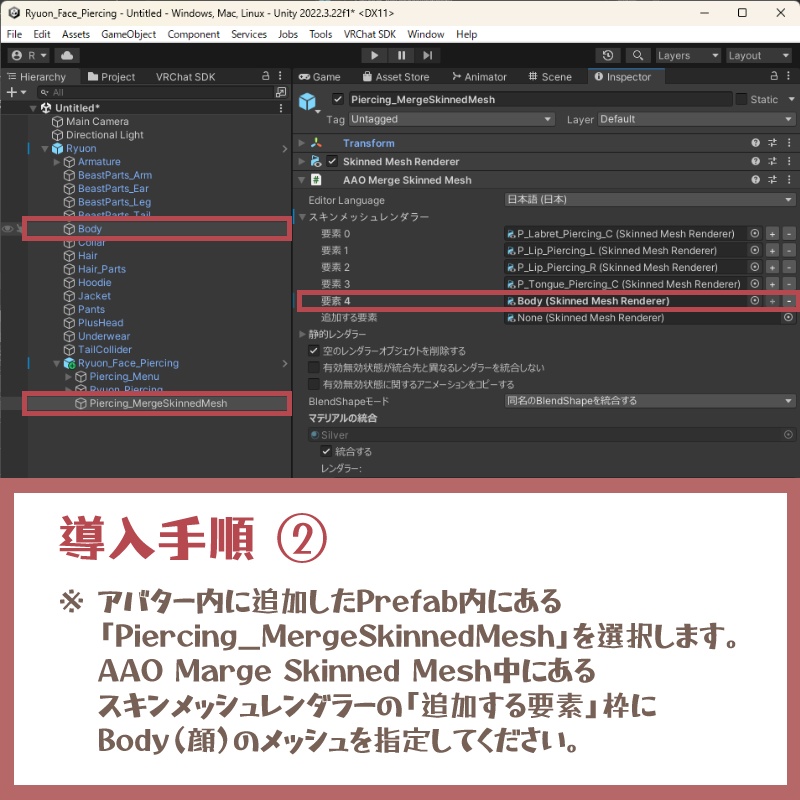
Task: Select Hoodie object in Hierarchy
Action: tap(94, 282)
